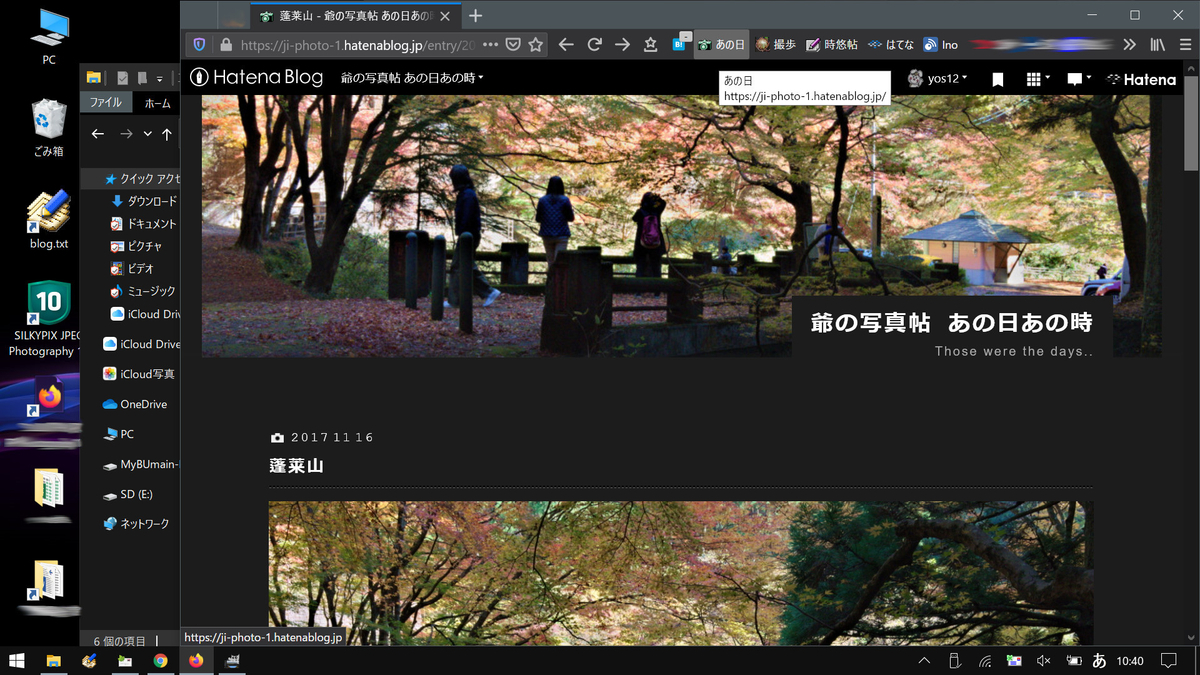Open the あの日 bookmark in bookmarks toolbar

click(721, 45)
